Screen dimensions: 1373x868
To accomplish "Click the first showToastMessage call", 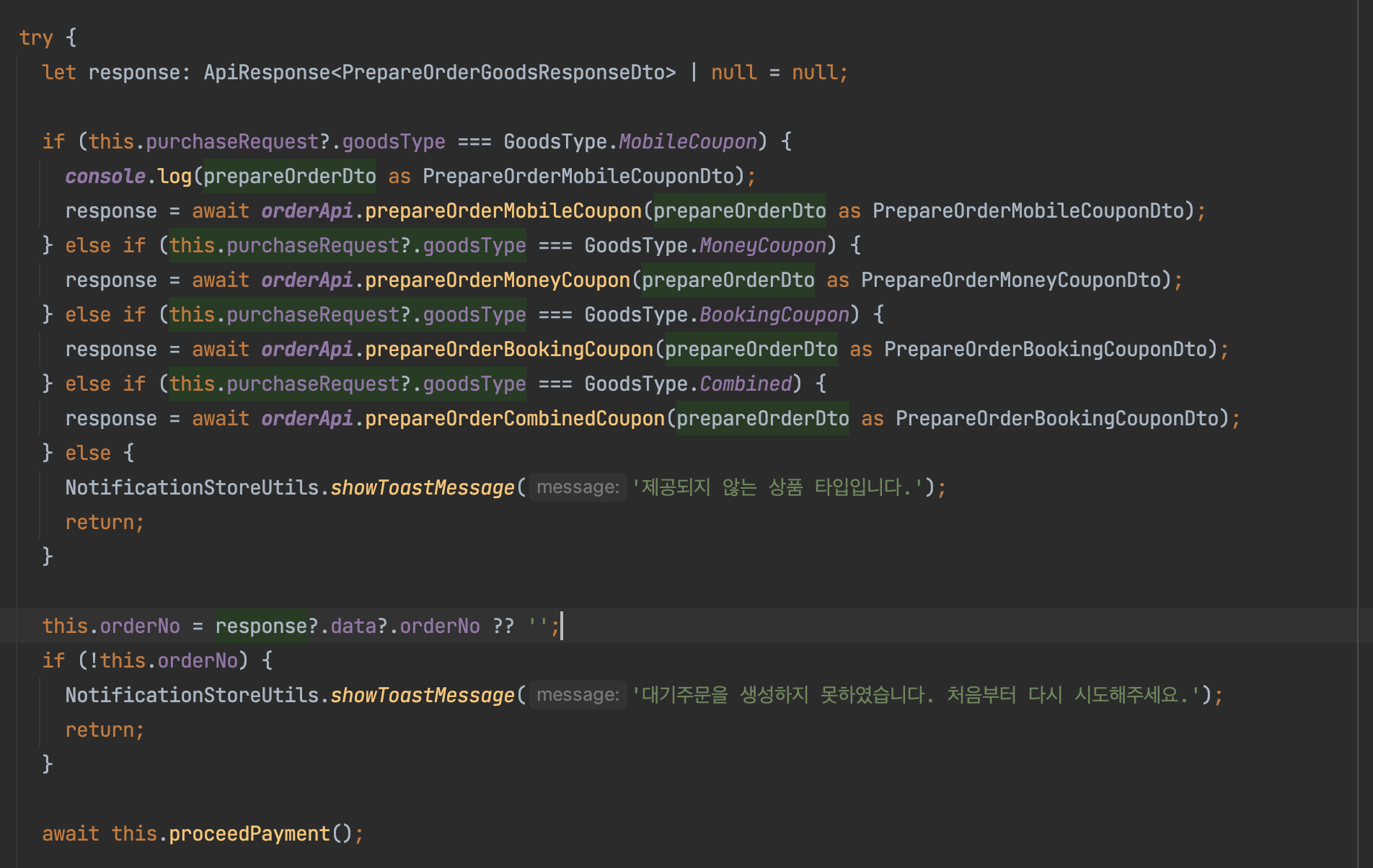I will (x=423, y=487).
